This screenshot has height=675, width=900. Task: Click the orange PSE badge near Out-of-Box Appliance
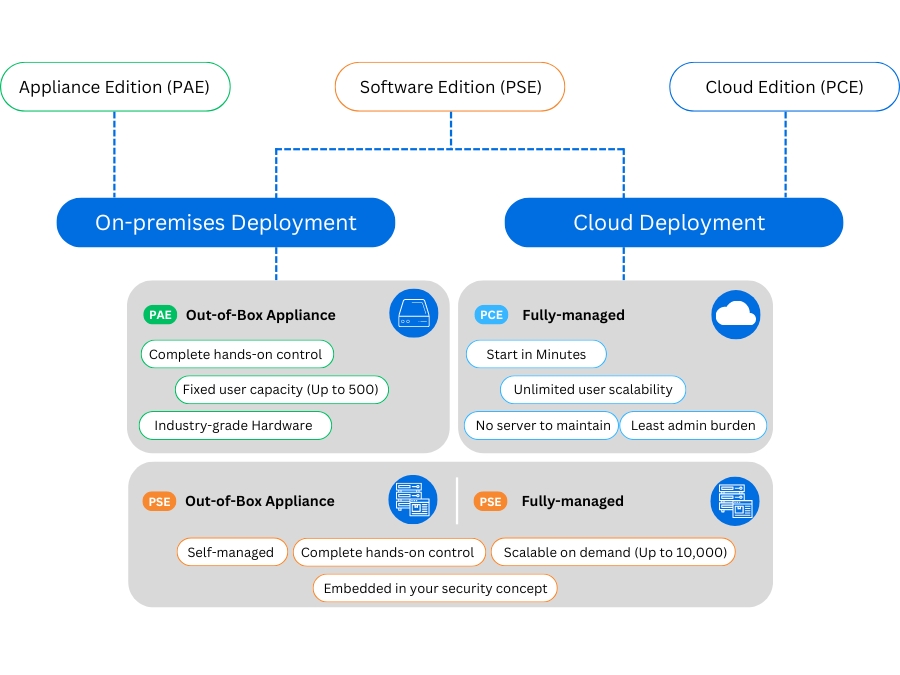click(x=159, y=500)
